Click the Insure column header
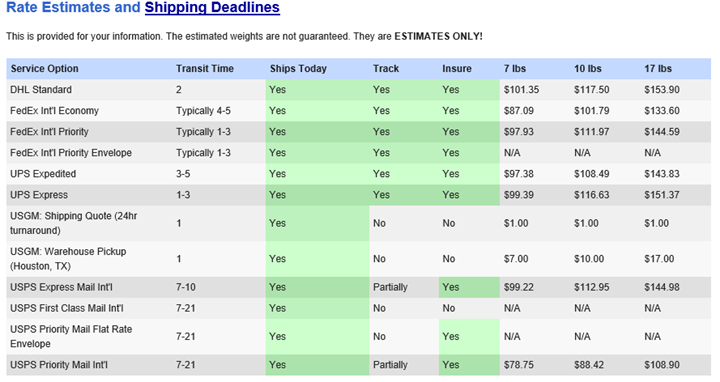This screenshot has height=382, width=720. point(457,69)
